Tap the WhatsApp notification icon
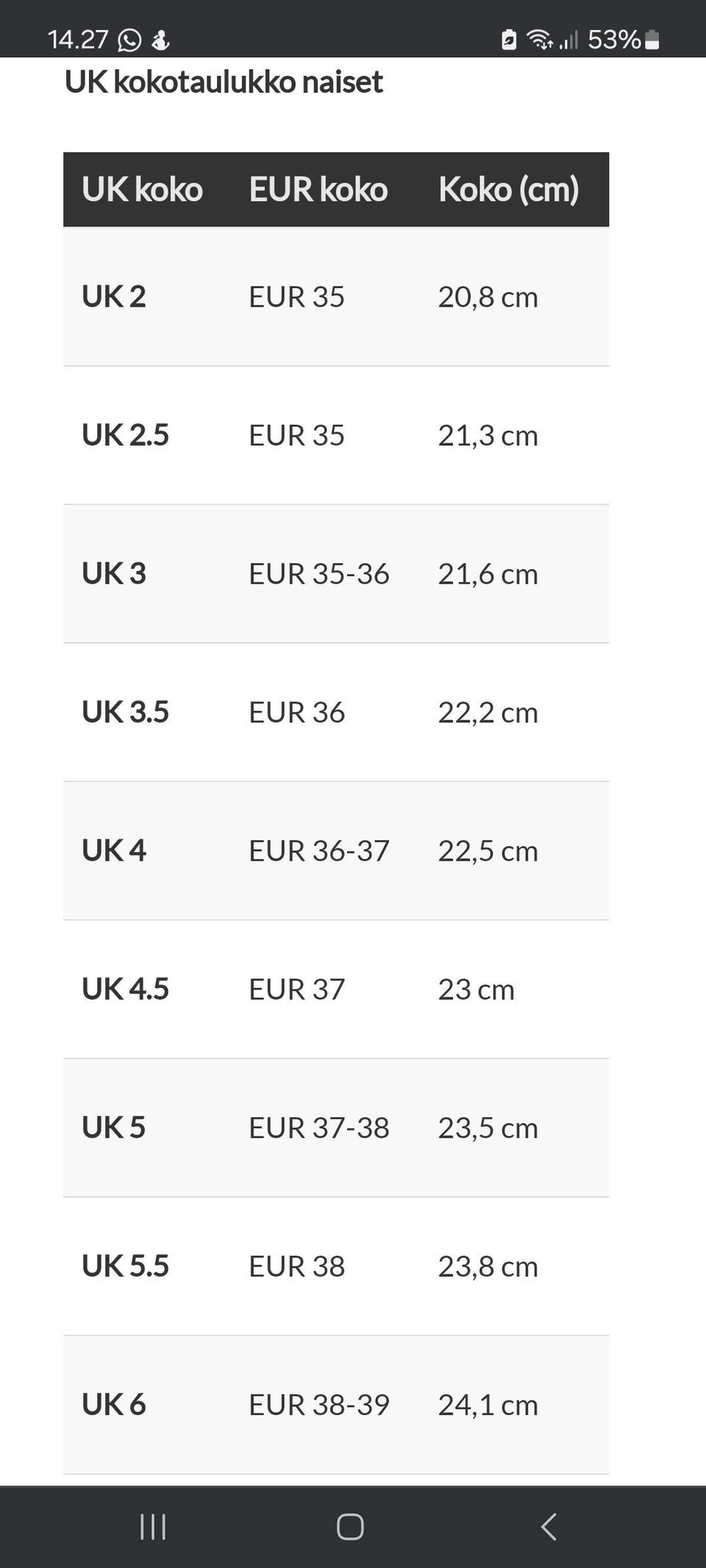The width and height of the screenshot is (706, 1568). [x=129, y=40]
